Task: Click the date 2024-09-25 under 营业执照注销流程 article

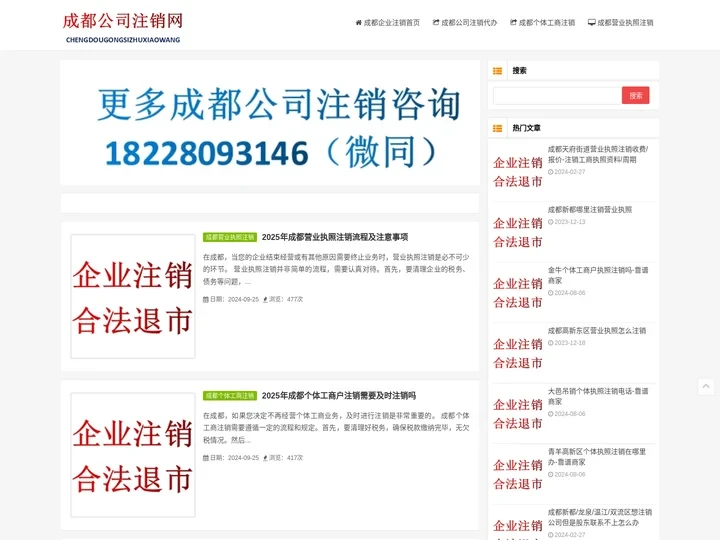Action: click(243, 299)
